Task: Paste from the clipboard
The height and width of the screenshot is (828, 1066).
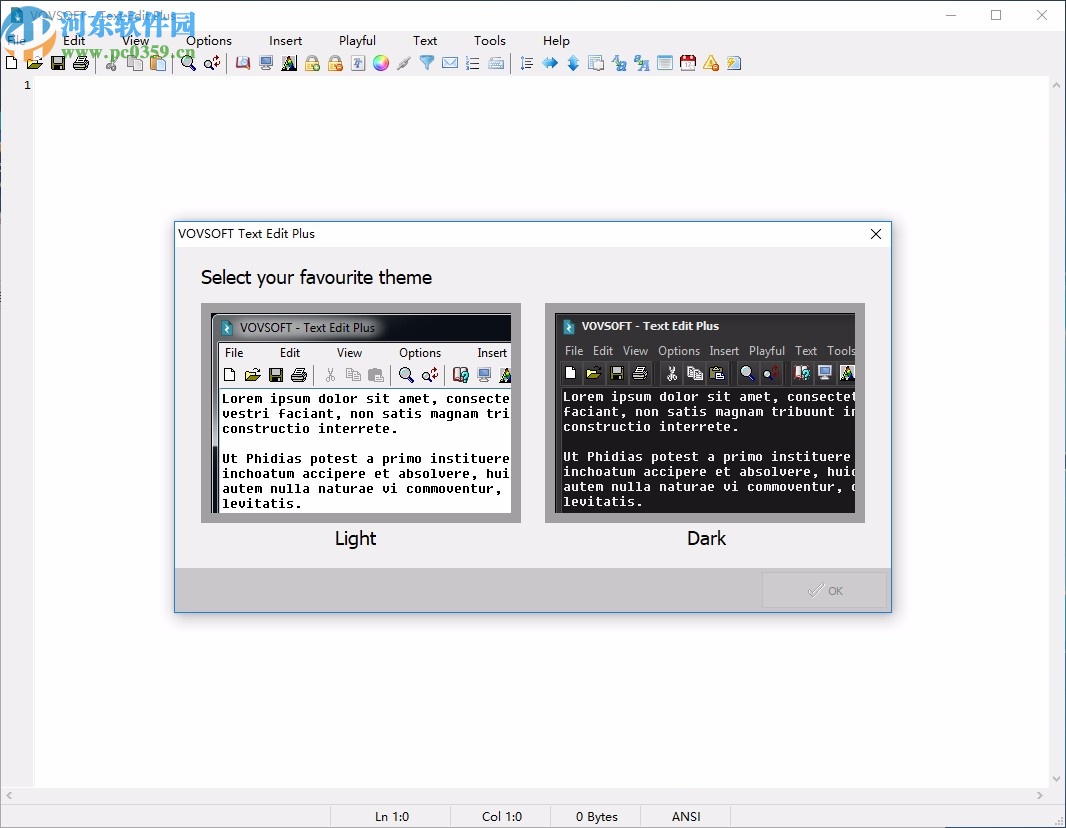Action: pyautogui.click(x=158, y=62)
